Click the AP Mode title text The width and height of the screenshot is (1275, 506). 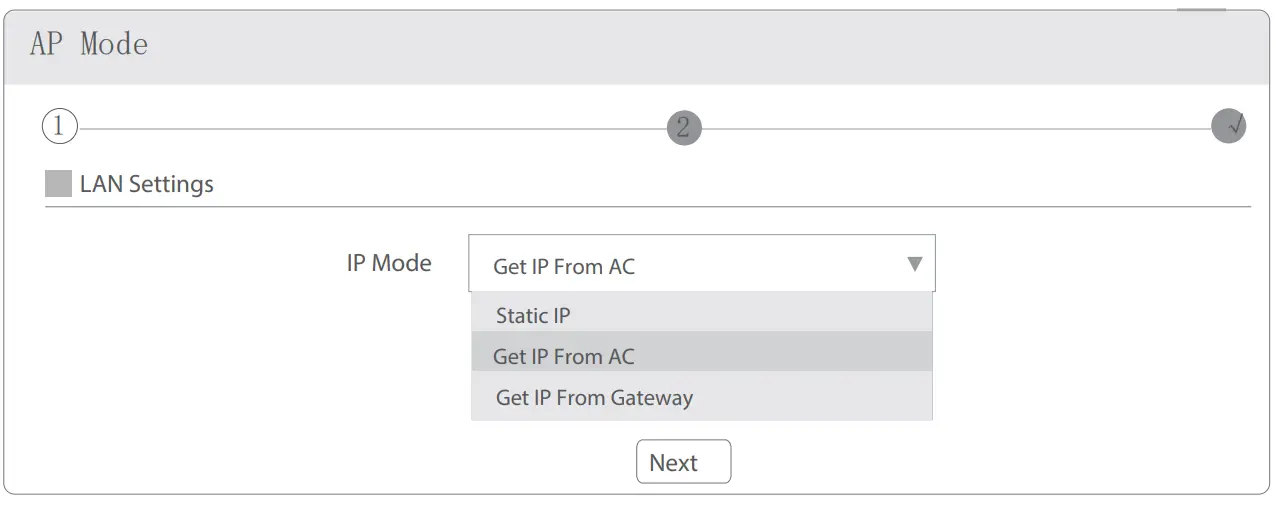[89, 45]
